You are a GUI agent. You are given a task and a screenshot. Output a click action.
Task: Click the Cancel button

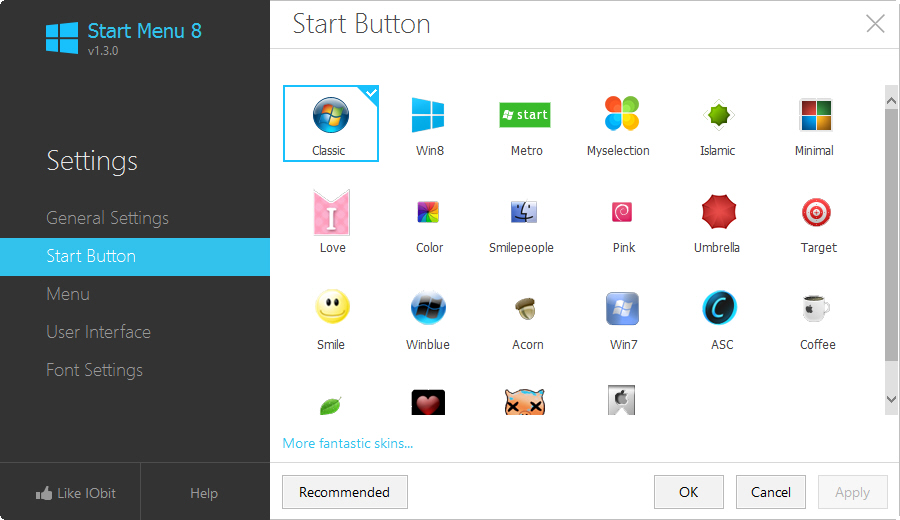coord(770,492)
